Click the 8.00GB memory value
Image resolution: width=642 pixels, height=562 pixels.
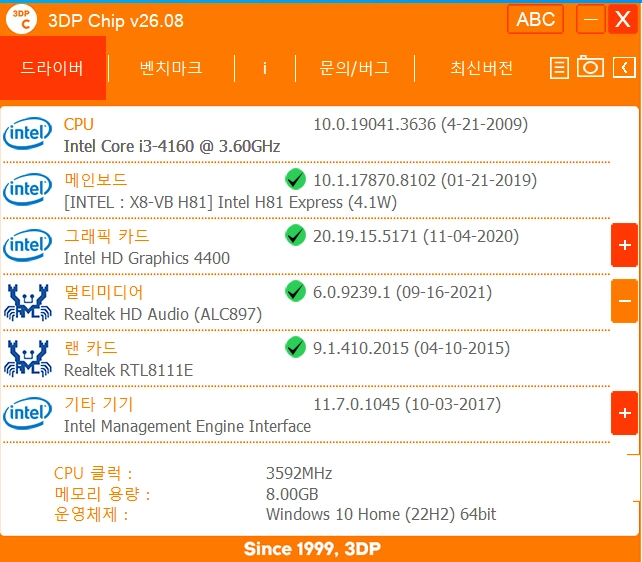point(292,494)
